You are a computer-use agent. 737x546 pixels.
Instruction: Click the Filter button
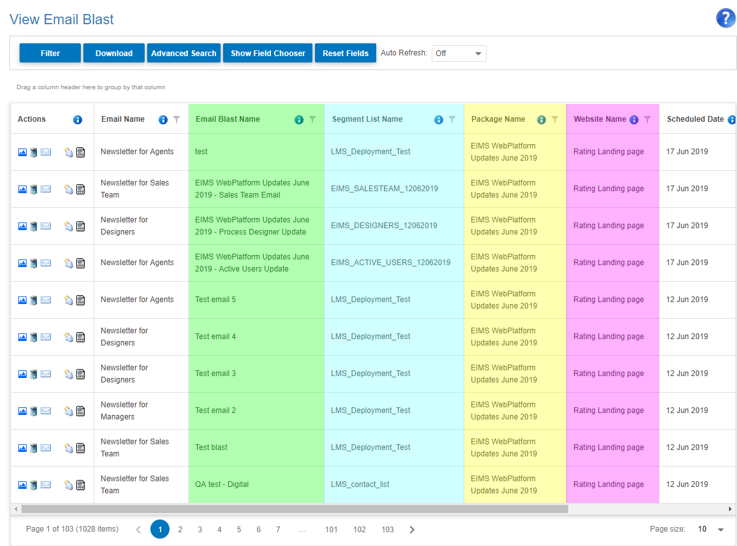50,53
